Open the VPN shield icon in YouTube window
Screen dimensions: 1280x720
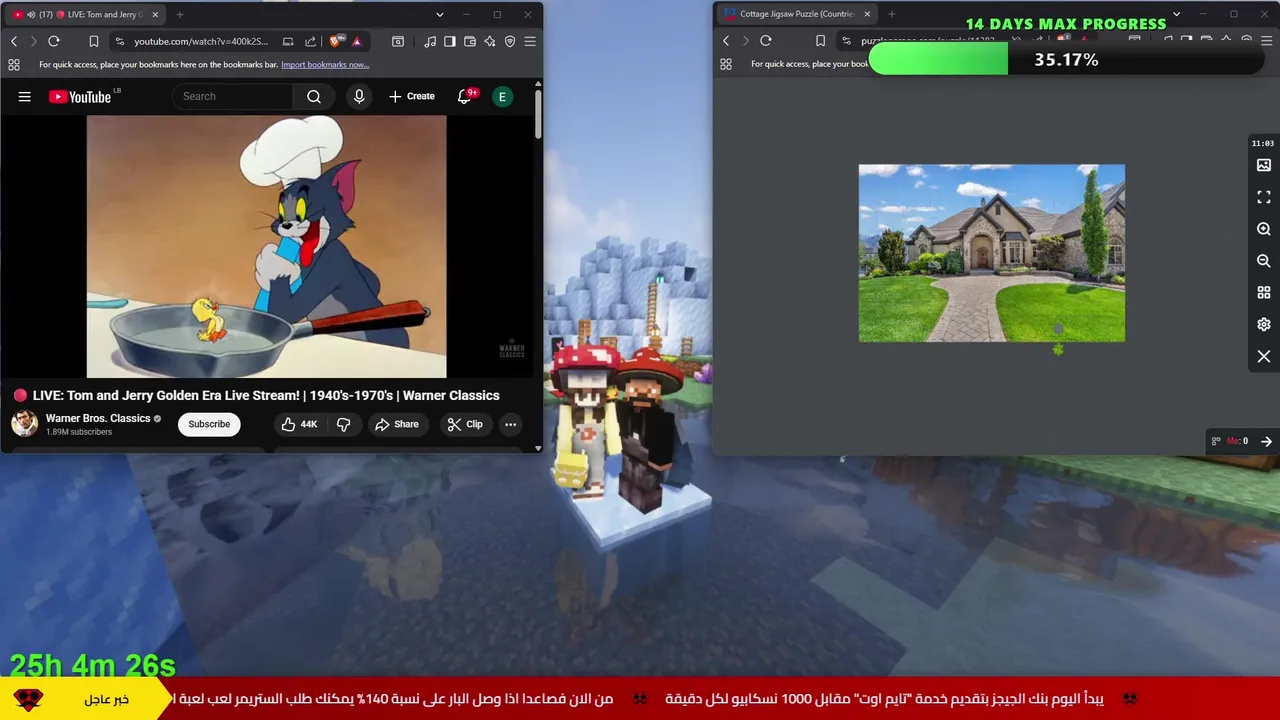pyautogui.click(x=510, y=41)
